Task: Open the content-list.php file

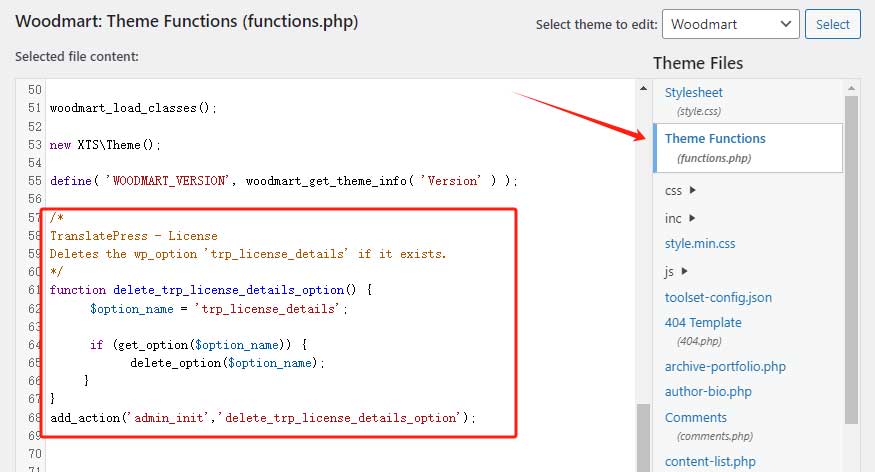Action: (x=711, y=461)
